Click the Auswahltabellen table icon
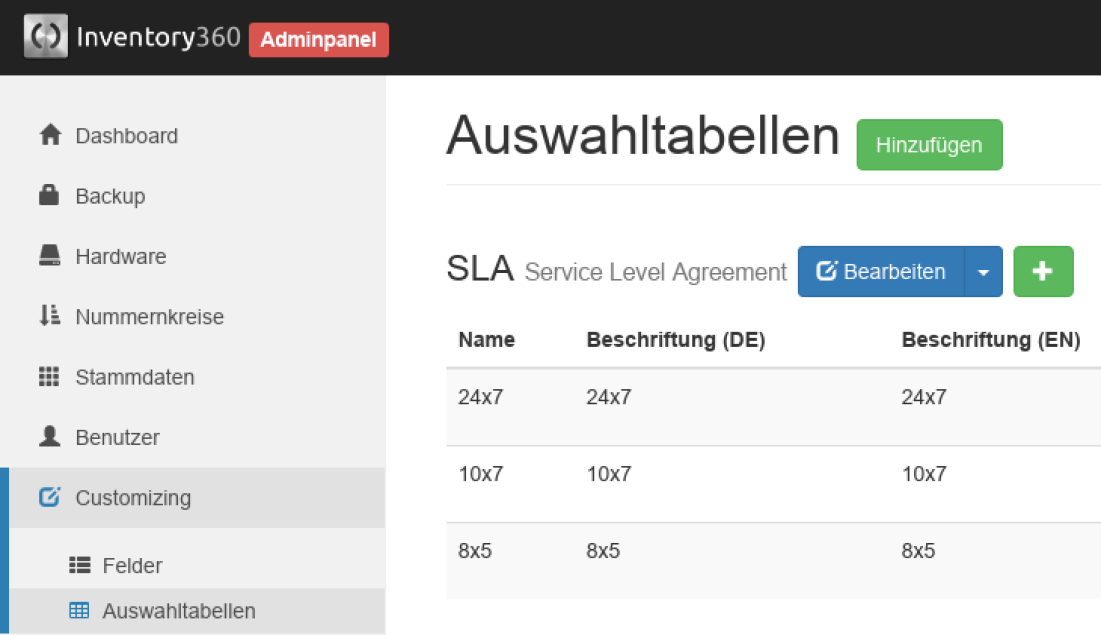 79,610
